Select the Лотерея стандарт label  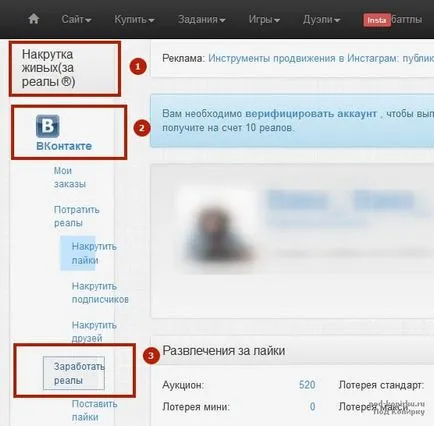(x=381, y=385)
